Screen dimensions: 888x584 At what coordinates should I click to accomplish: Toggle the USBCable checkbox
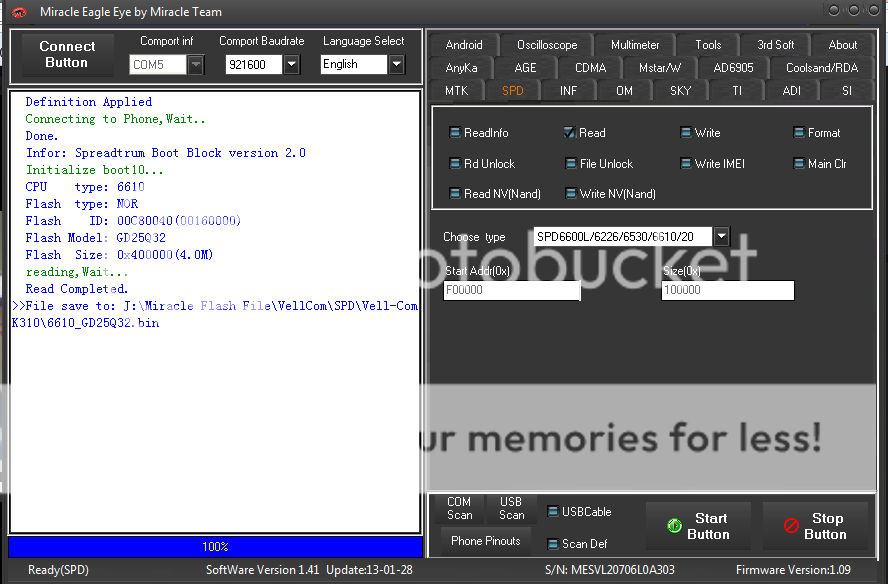tap(553, 511)
